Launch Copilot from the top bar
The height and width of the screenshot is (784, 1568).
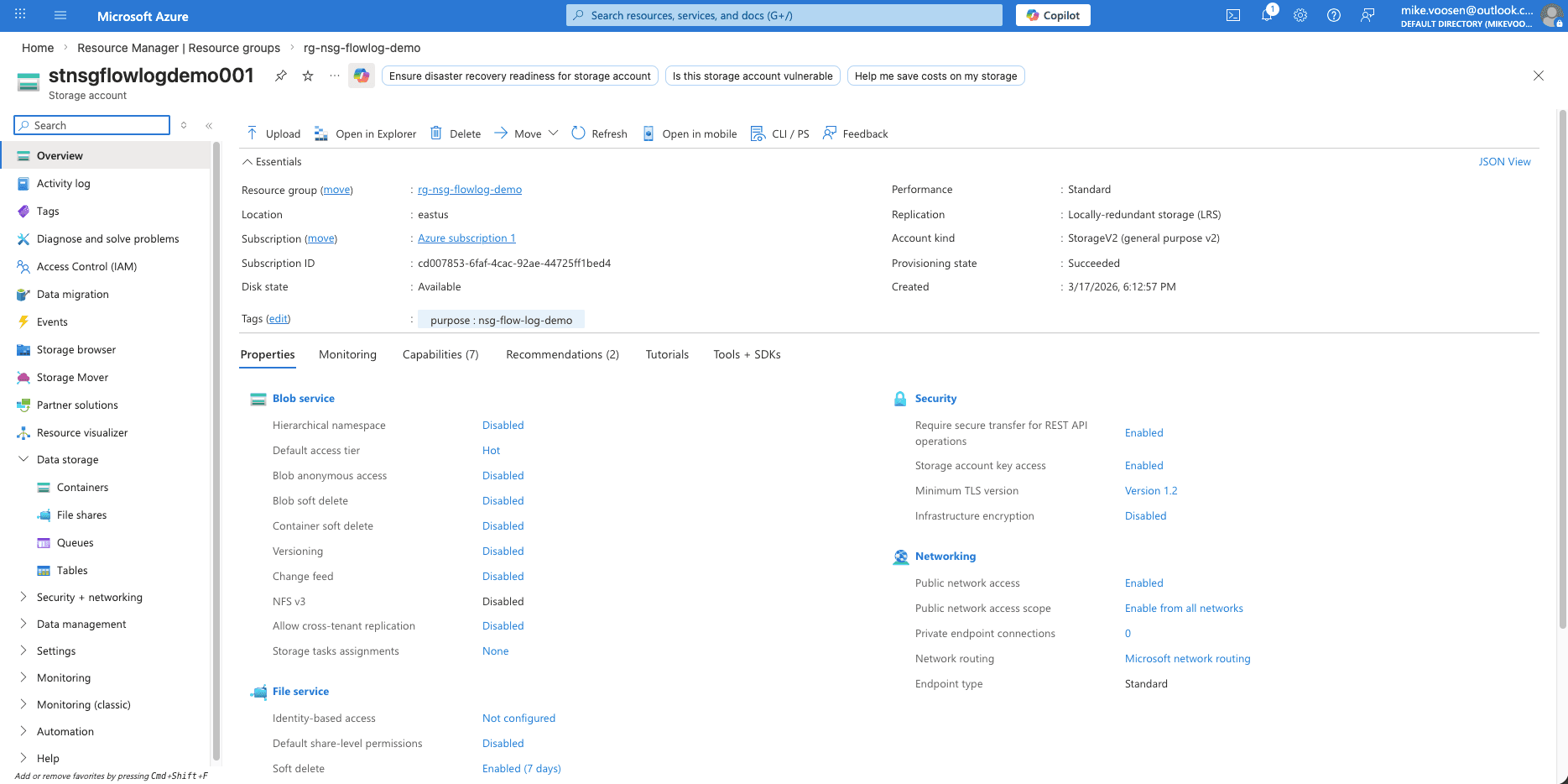[x=1052, y=15]
